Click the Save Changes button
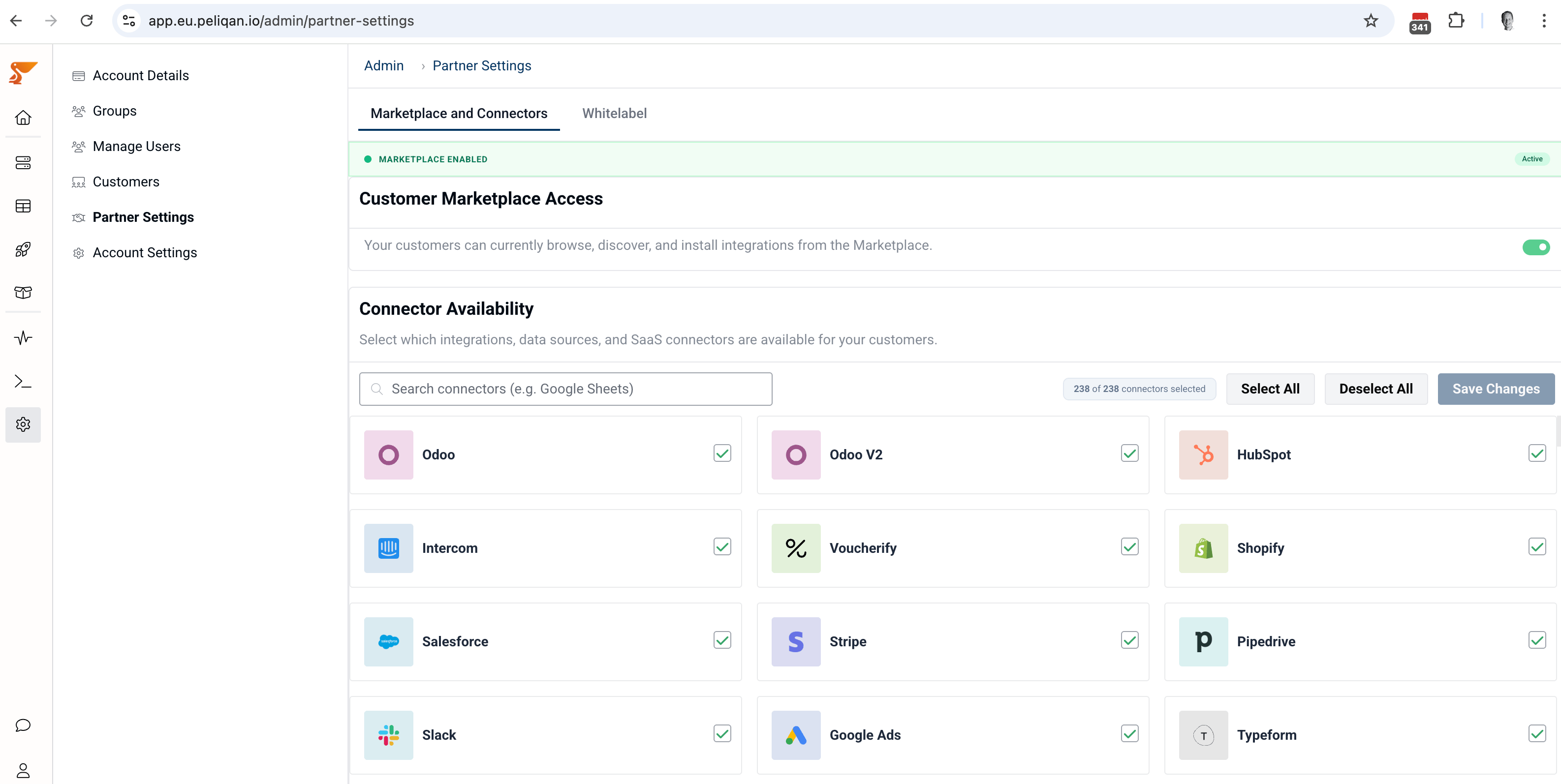The height and width of the screenshot is (784, 1561). pos(1496,389)
